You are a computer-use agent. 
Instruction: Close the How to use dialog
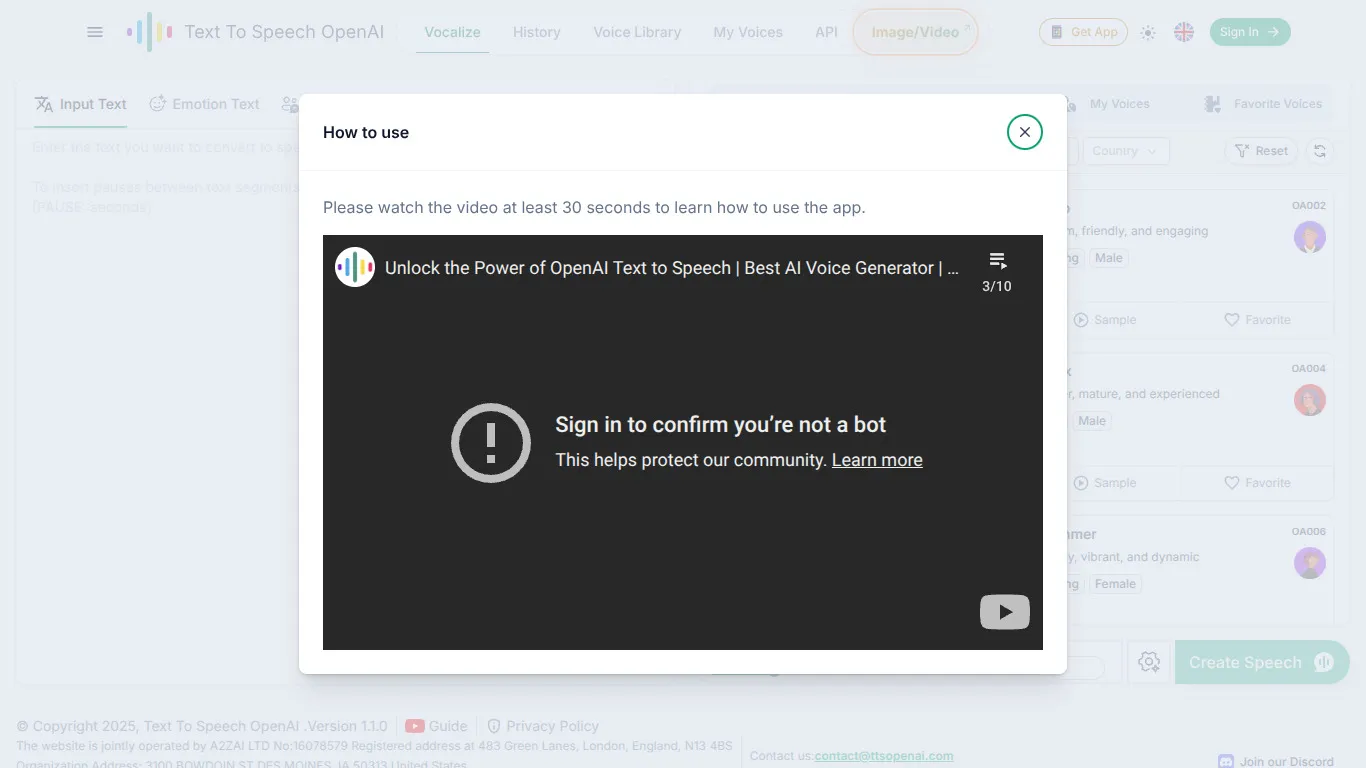(1024, 132)
